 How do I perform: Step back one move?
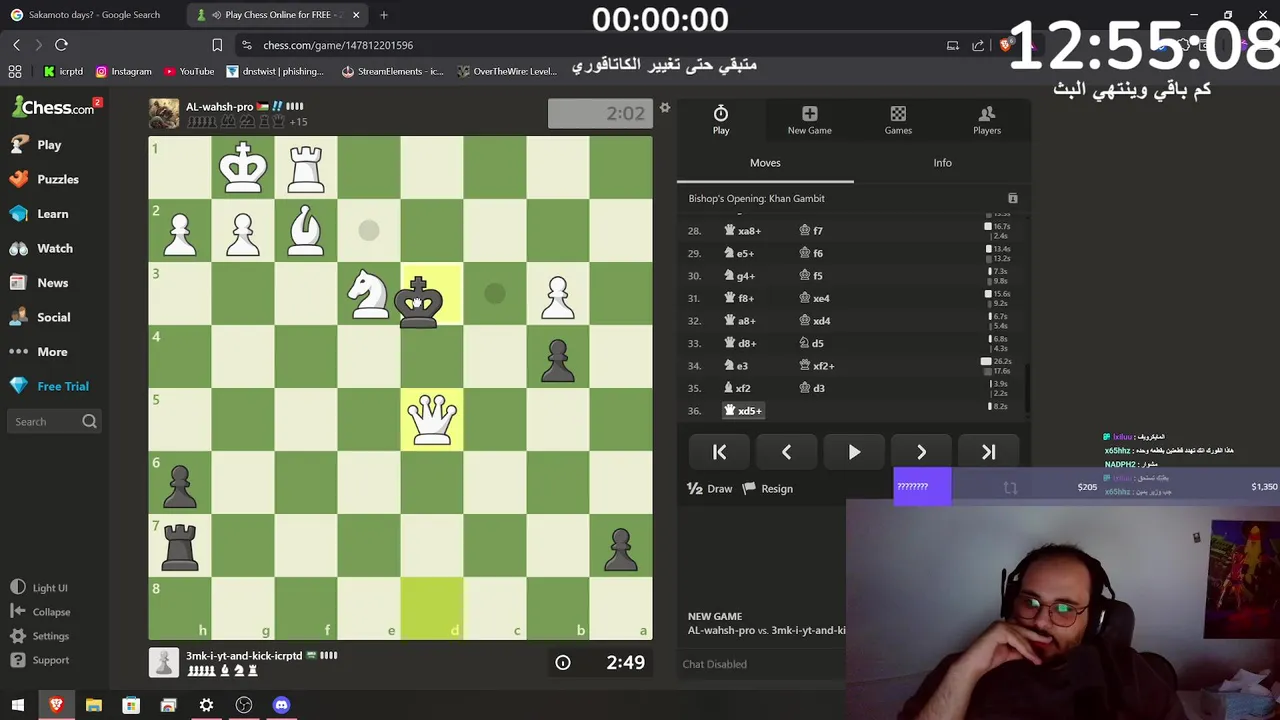pos(786,453)
